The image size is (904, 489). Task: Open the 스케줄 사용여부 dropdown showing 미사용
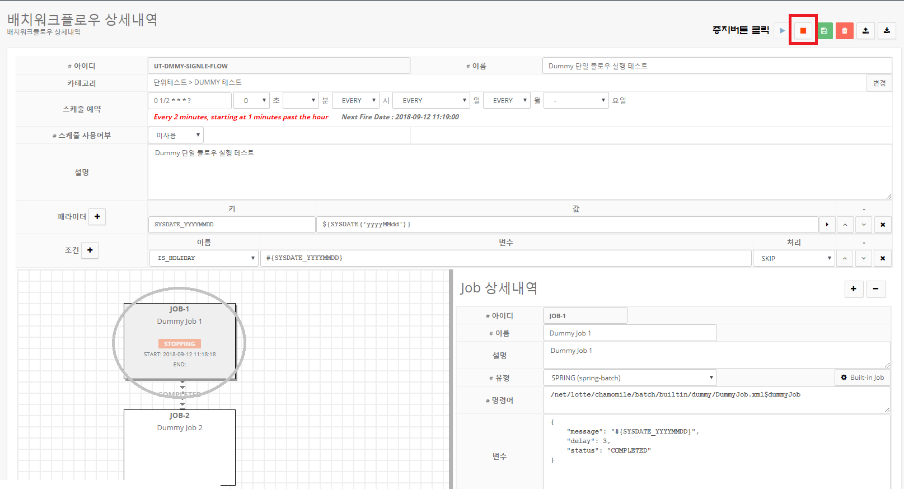pos(176,136)
